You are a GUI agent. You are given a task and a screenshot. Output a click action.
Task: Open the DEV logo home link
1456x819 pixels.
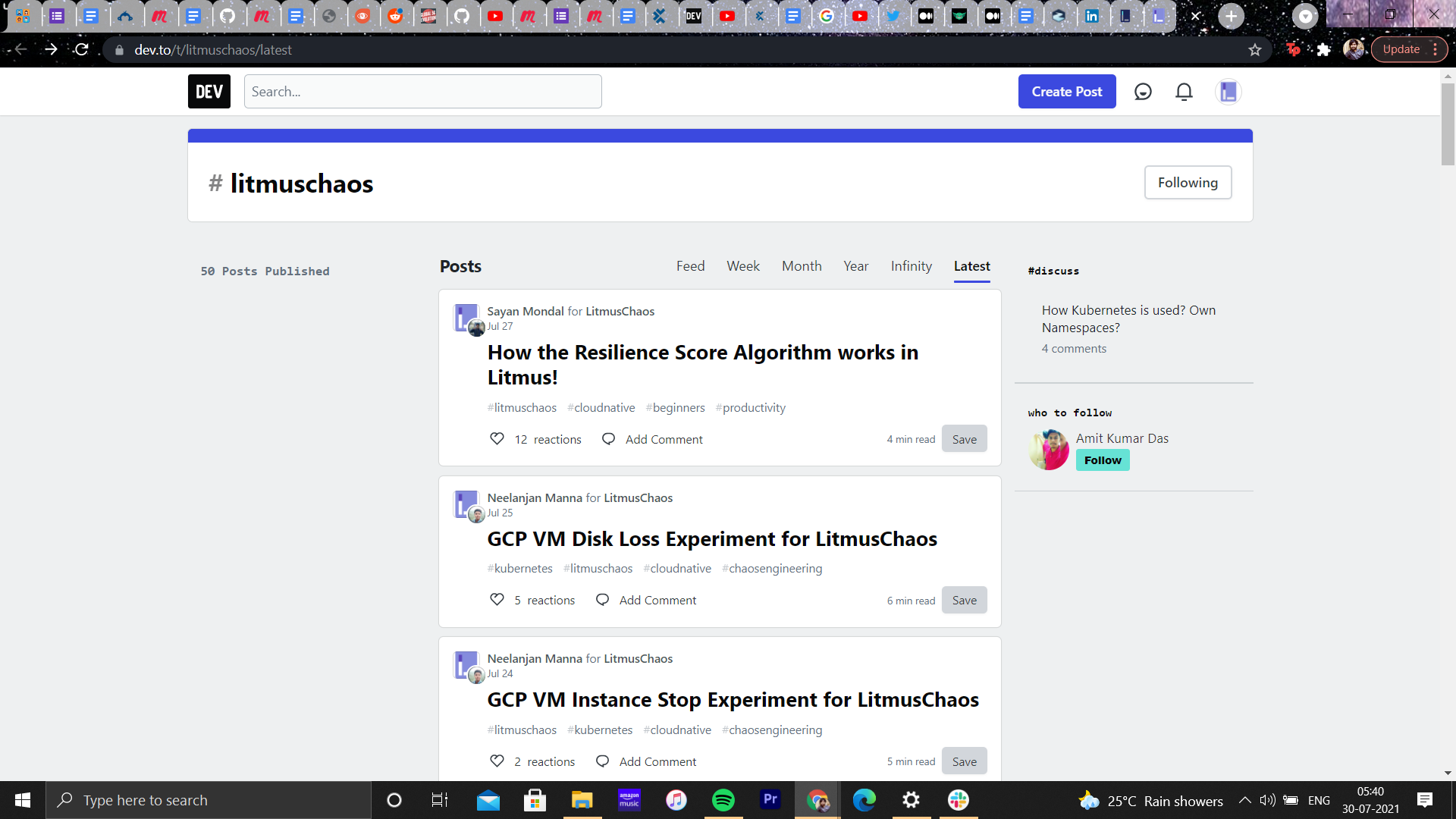point(209,92)
